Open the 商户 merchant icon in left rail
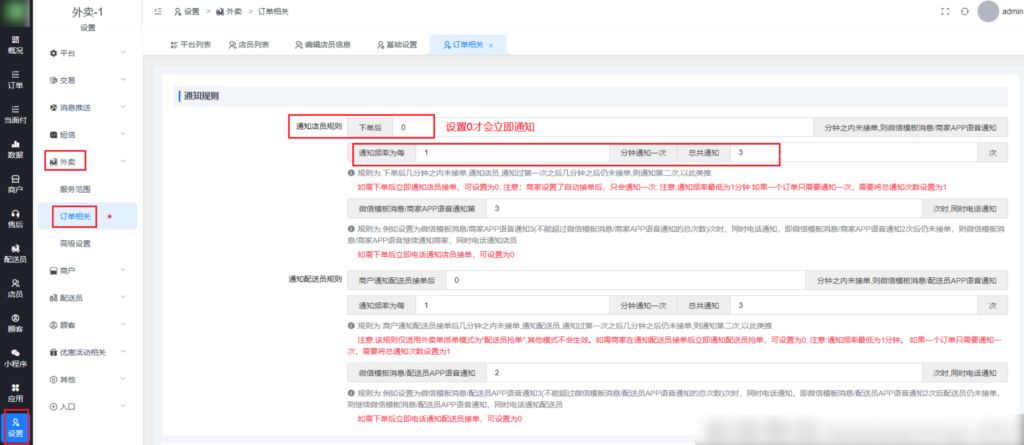This screenshot has width=1024, height=445. point(15,184)
